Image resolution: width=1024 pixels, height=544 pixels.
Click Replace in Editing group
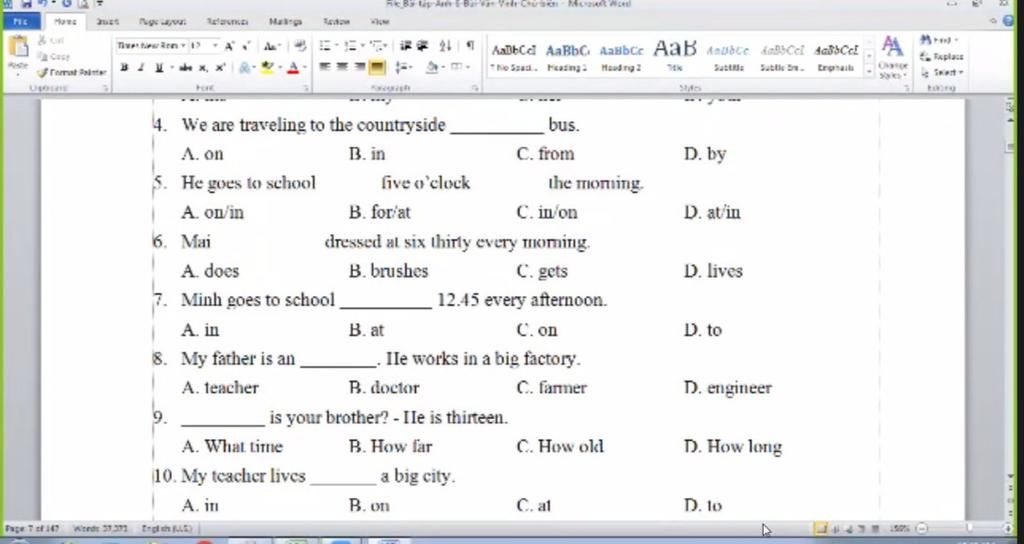point(942,57)
